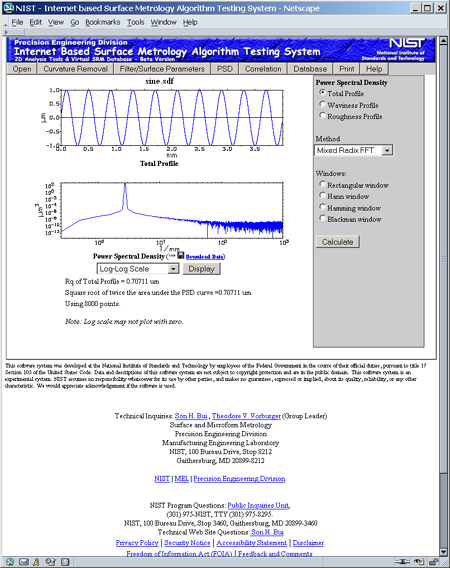This screenshot has width=450, height=568.
Task: Open Son H. Bui technical inquiries link
Action: pos(191,416)
